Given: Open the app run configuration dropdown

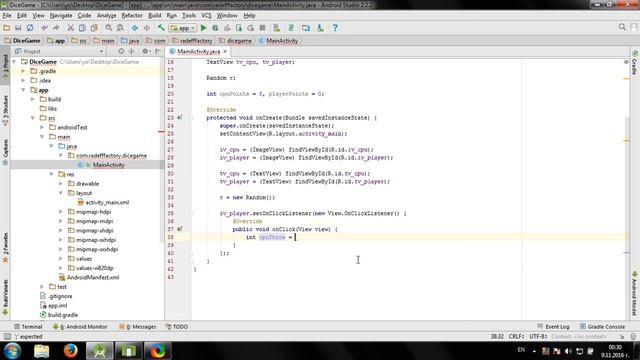Looking at the screenshot, I should 182,28.
